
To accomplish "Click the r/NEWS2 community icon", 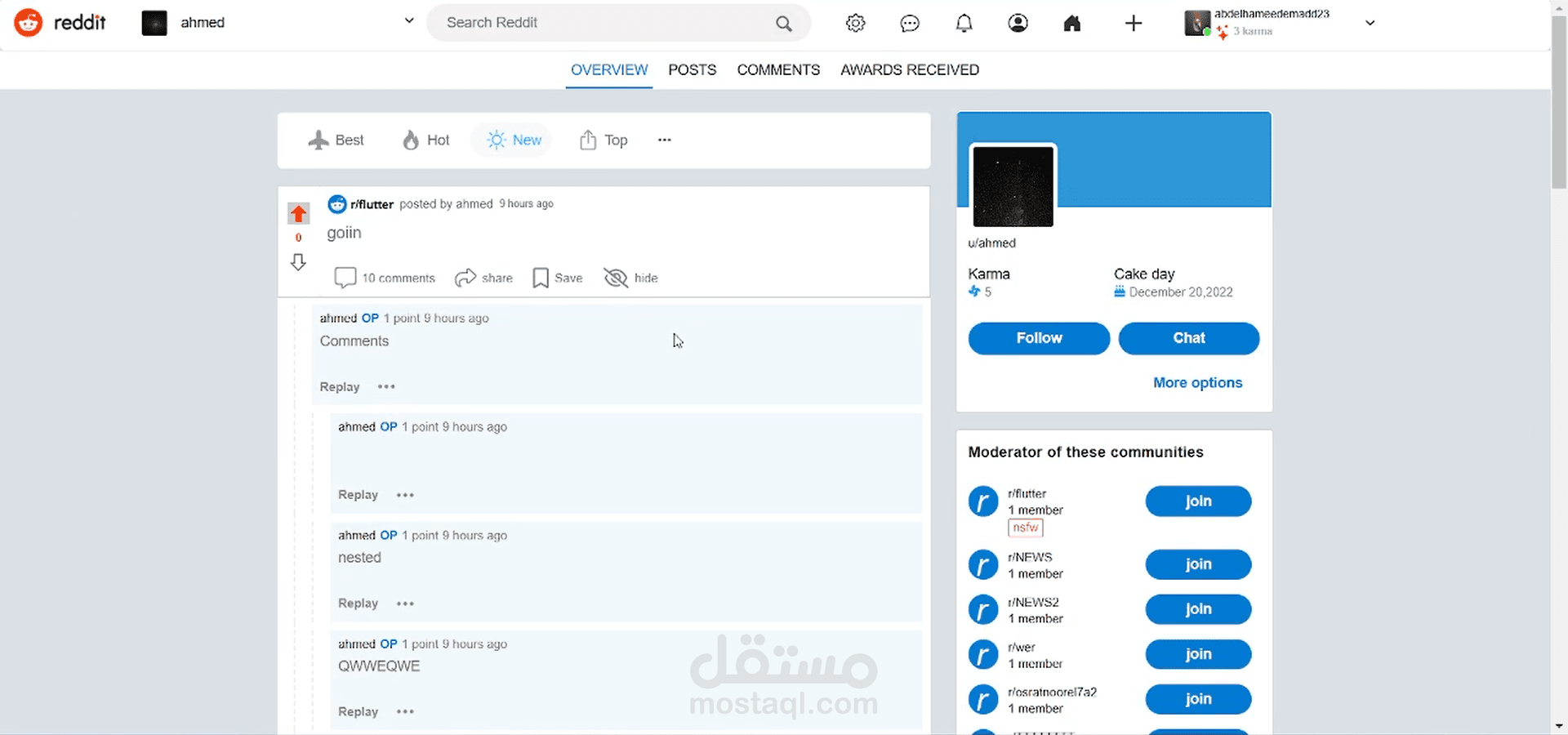I will coord(983,609).
